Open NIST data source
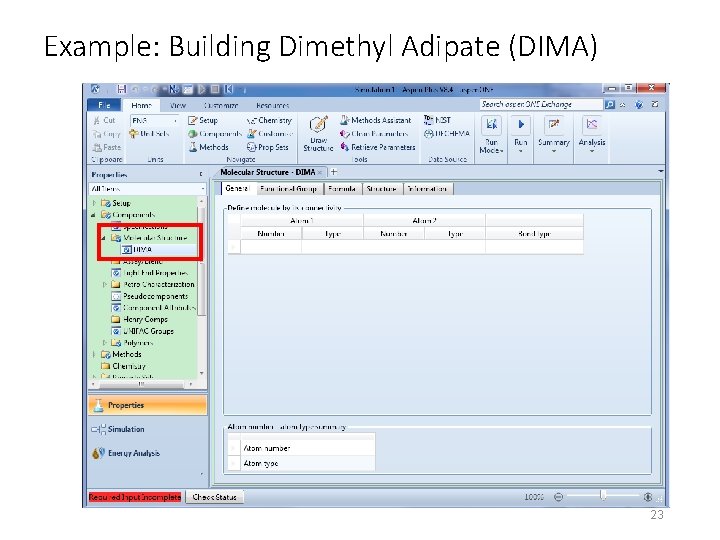 tap(437, 120)
